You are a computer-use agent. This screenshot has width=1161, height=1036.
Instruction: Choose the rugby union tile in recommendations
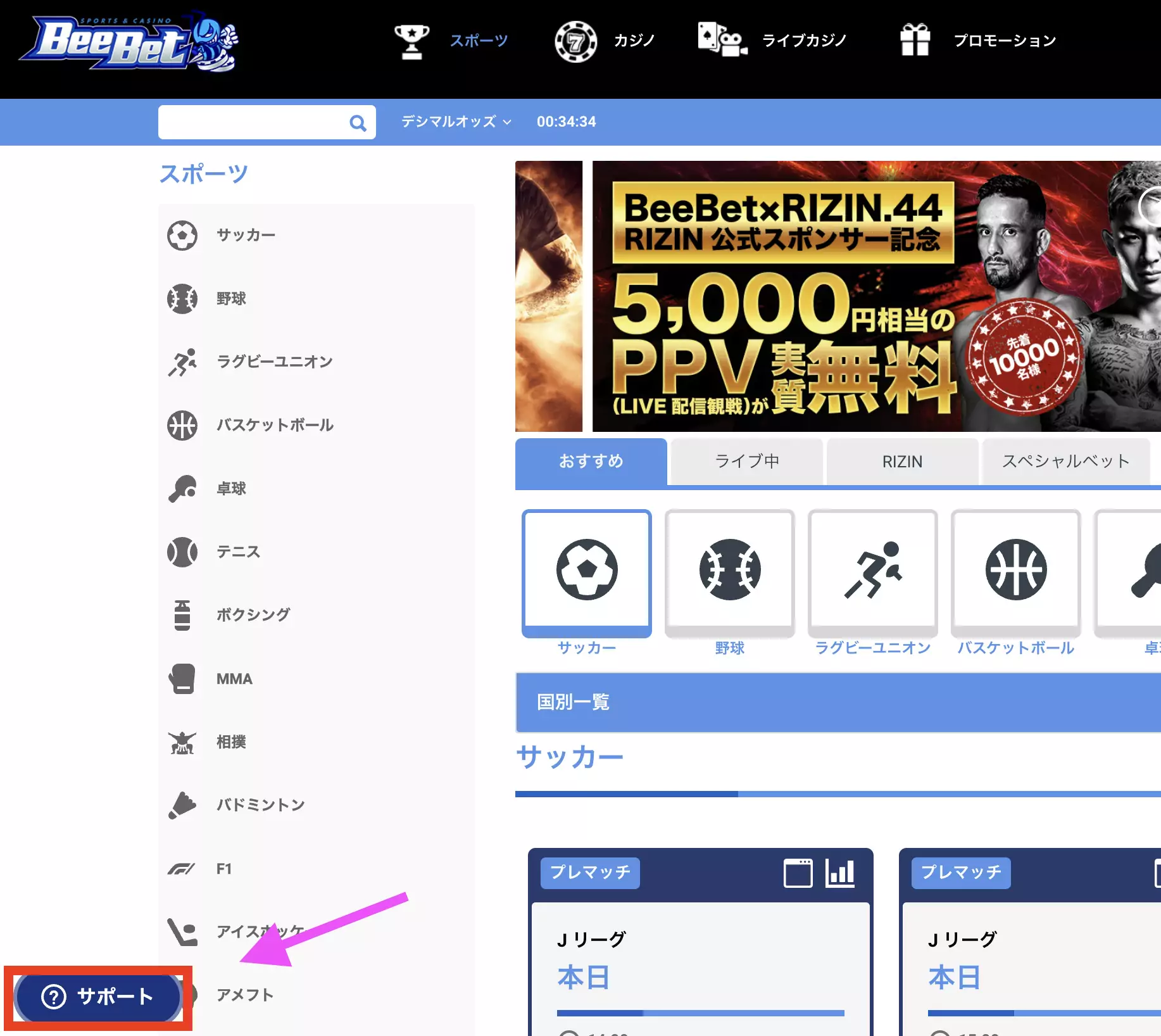click(873, 572)
